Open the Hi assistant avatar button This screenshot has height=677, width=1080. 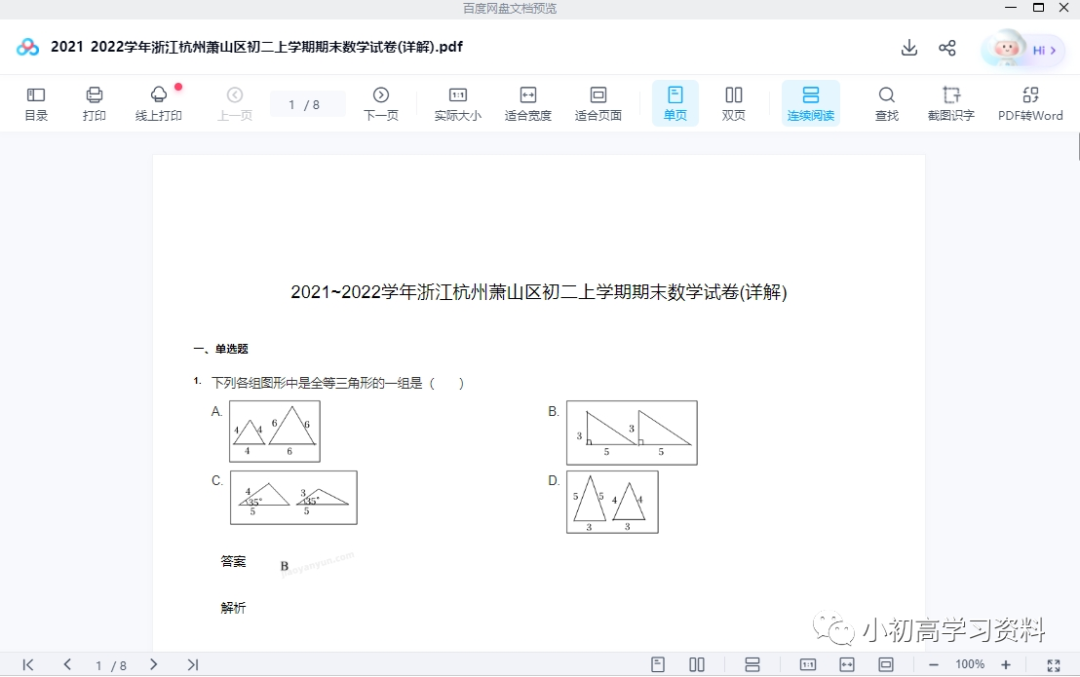point(1024,50)
